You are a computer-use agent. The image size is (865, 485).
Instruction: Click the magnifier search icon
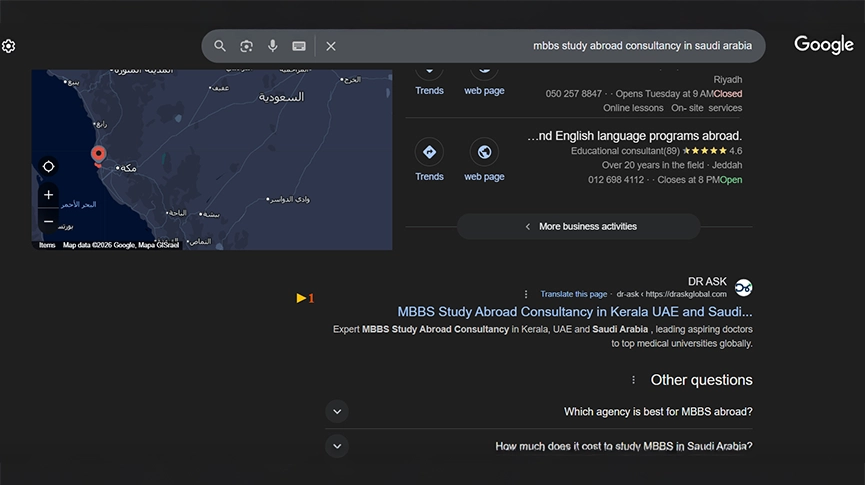[220, 46]
